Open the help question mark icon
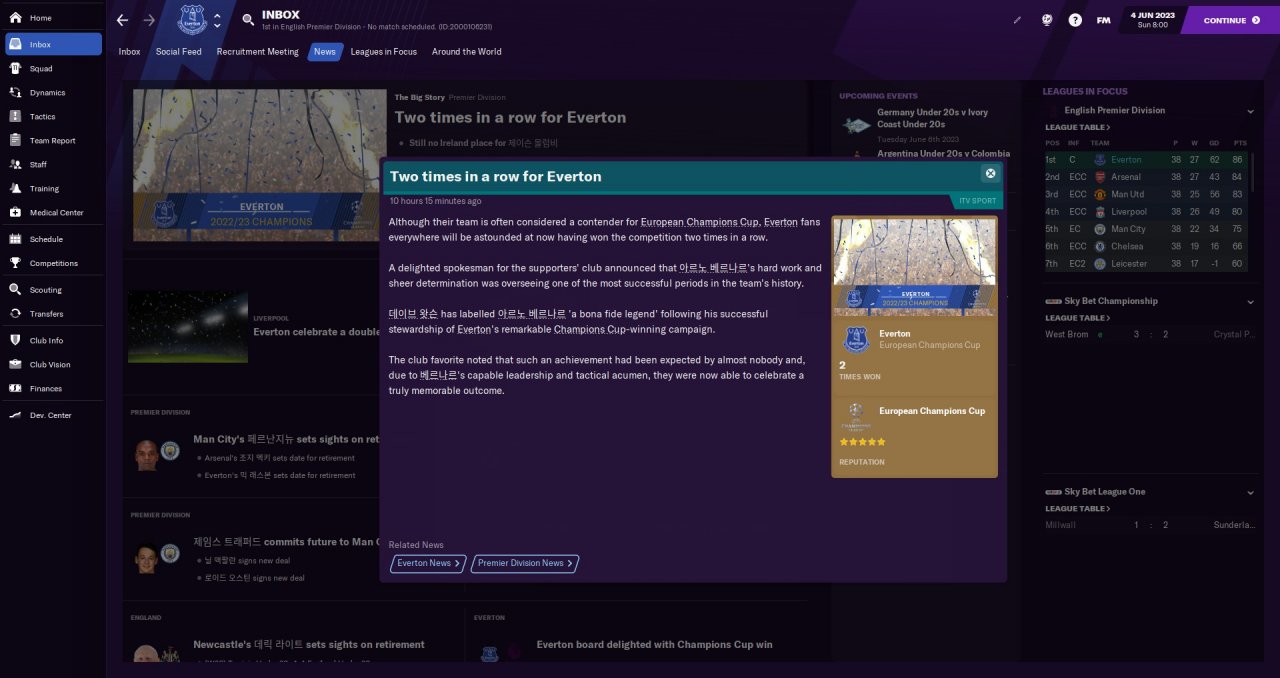The image size is (1280, 678). coord(1075,20)
